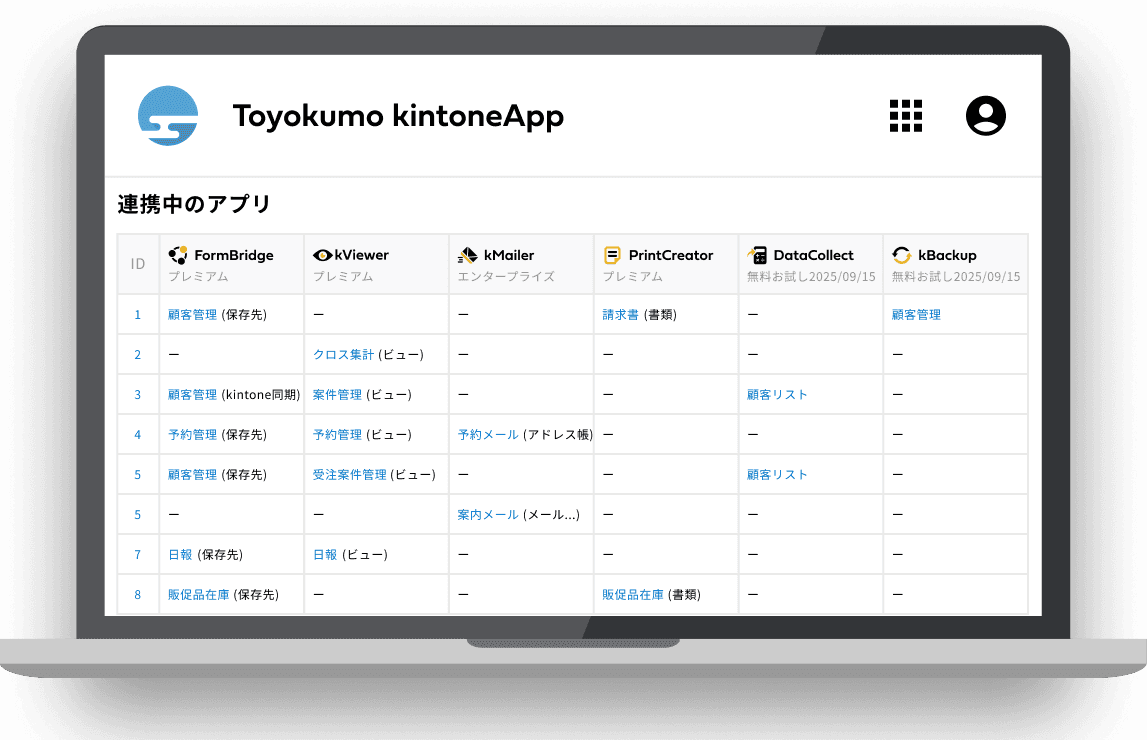Click the kMailer paper-plane icon
Image resolution: width=1147 pixels, height=740 pixels.
467,255
